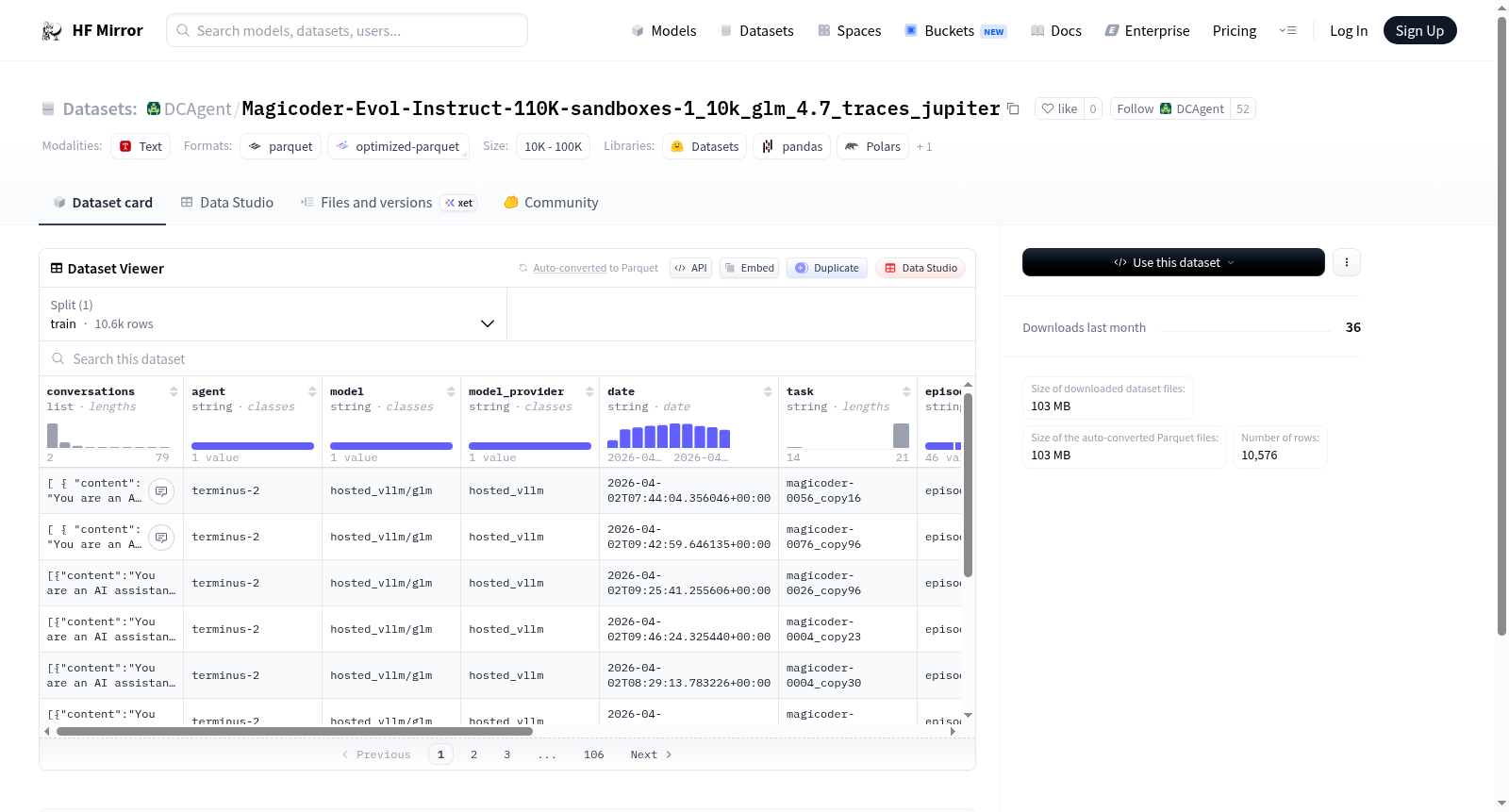Click the task lengths histogram
The height and width of the screenshot is (812, 1509).
[x=848, y=435]
